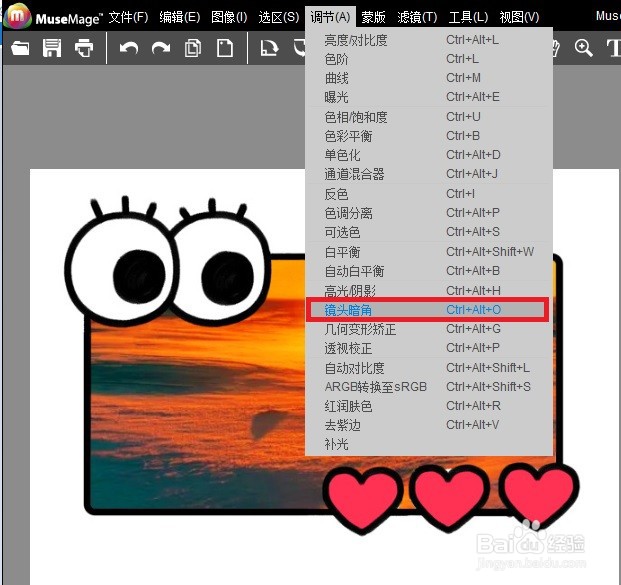The image size is (621, 585).
Task: Click the Open folder toolbar icon
Action: coord(20,48)
